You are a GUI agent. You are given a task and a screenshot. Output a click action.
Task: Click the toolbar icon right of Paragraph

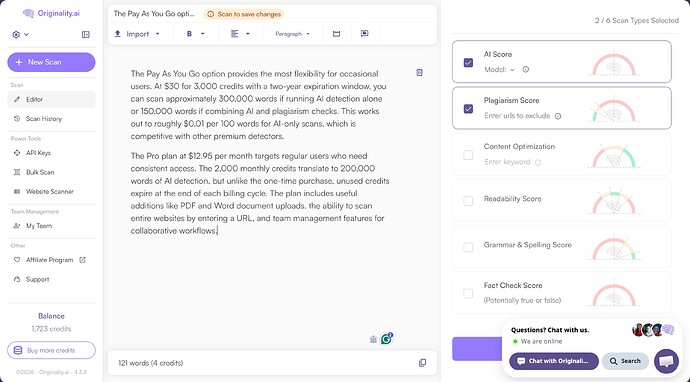(337, 34)
